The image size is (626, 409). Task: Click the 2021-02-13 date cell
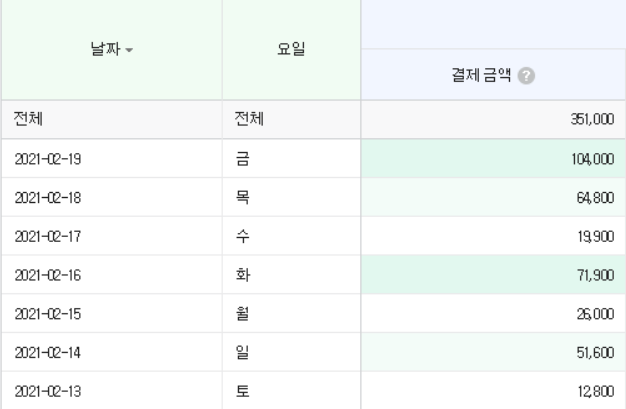pyautogui.click(x=112, y=391)
